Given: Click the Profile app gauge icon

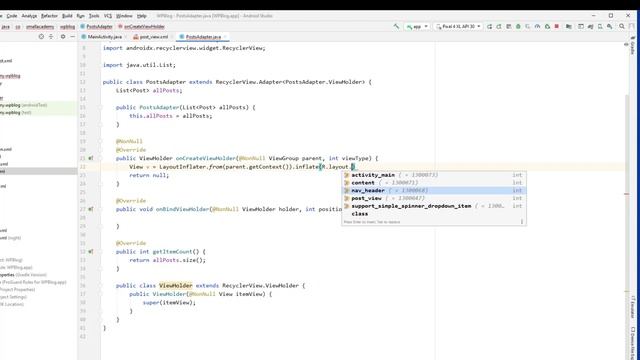Looking at the screenshot, I should (x=538, y=27).
